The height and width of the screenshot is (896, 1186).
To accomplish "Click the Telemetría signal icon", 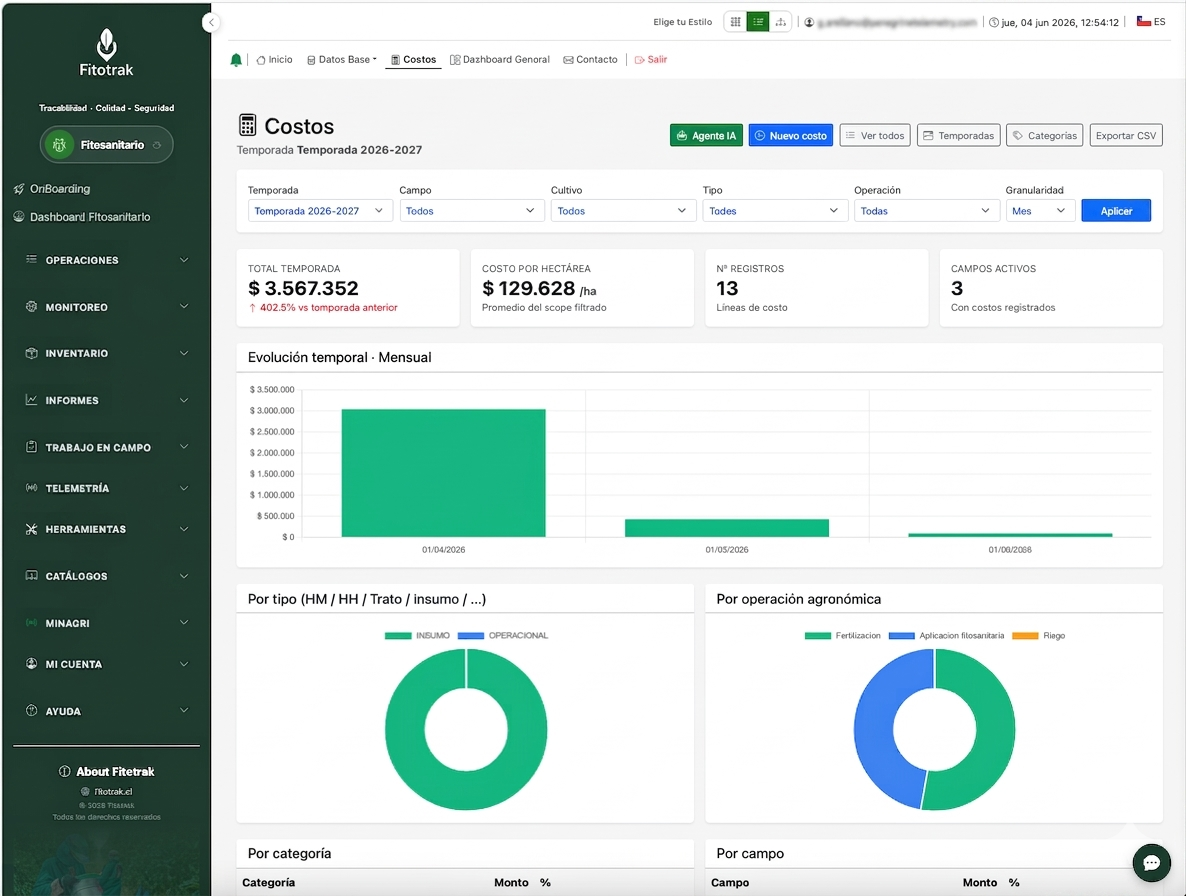I will coord(31,488).
